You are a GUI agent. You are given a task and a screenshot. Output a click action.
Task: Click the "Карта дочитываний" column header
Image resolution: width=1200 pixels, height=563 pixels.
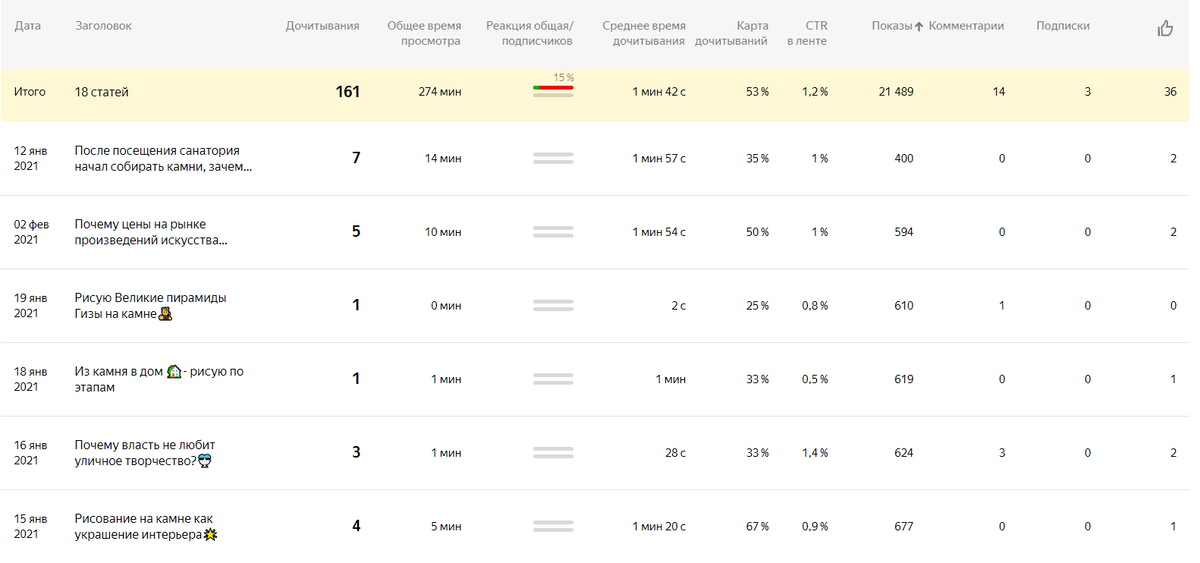coord(738,34)
